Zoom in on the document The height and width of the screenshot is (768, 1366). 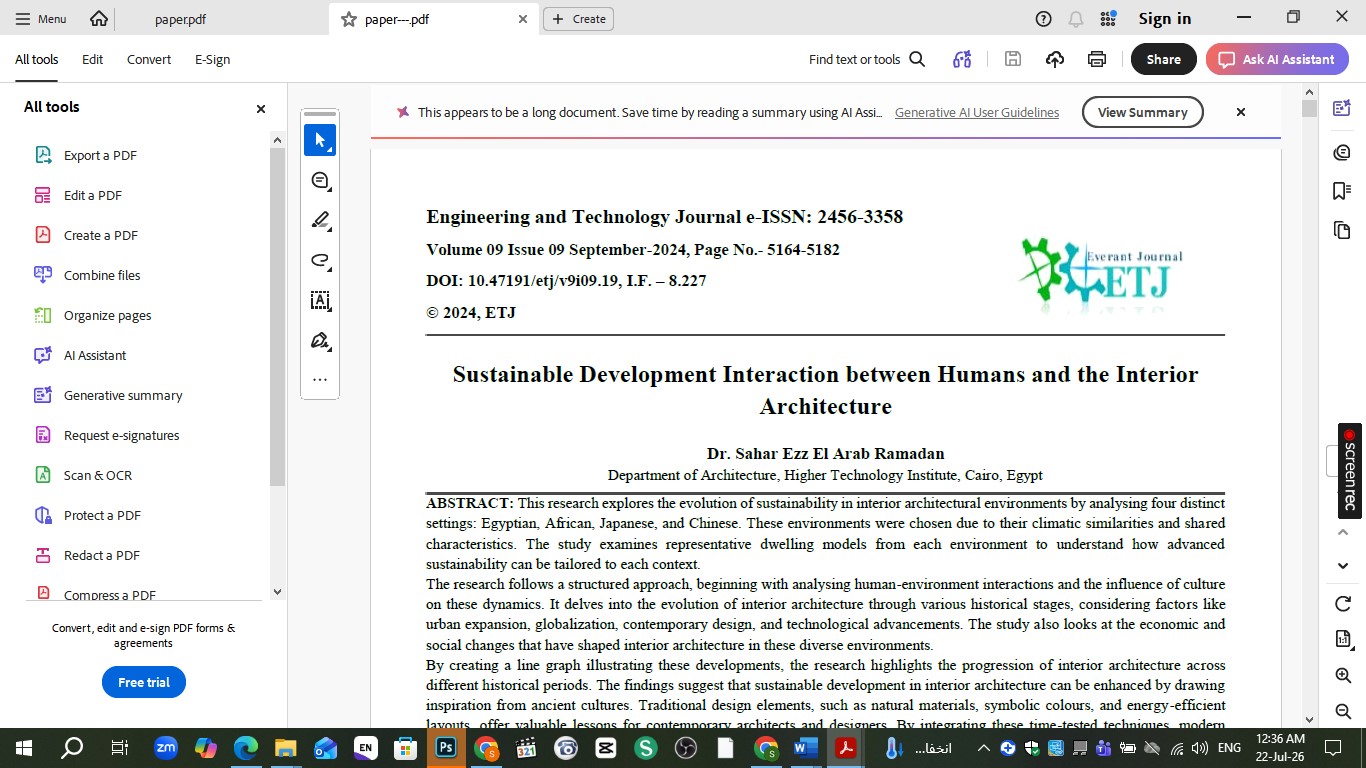[1343, 675]
